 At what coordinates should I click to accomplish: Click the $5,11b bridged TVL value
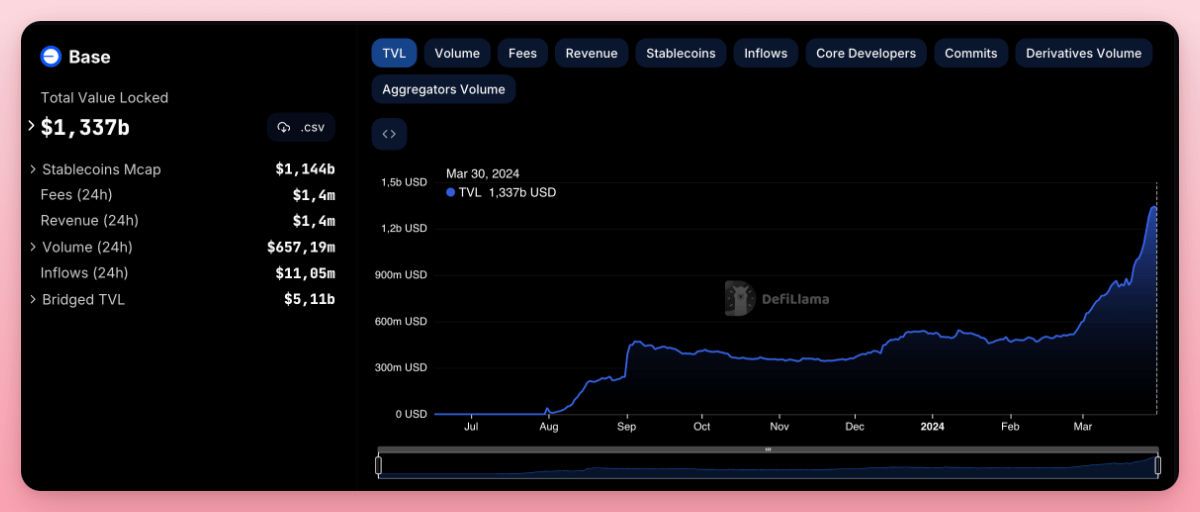[x=309, y=299]
